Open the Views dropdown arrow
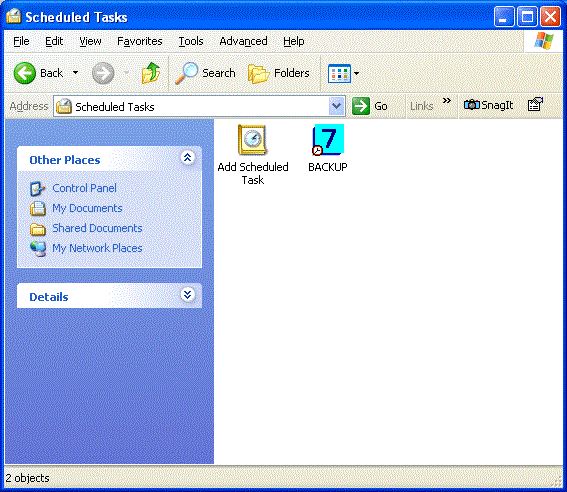 (356, 73)
